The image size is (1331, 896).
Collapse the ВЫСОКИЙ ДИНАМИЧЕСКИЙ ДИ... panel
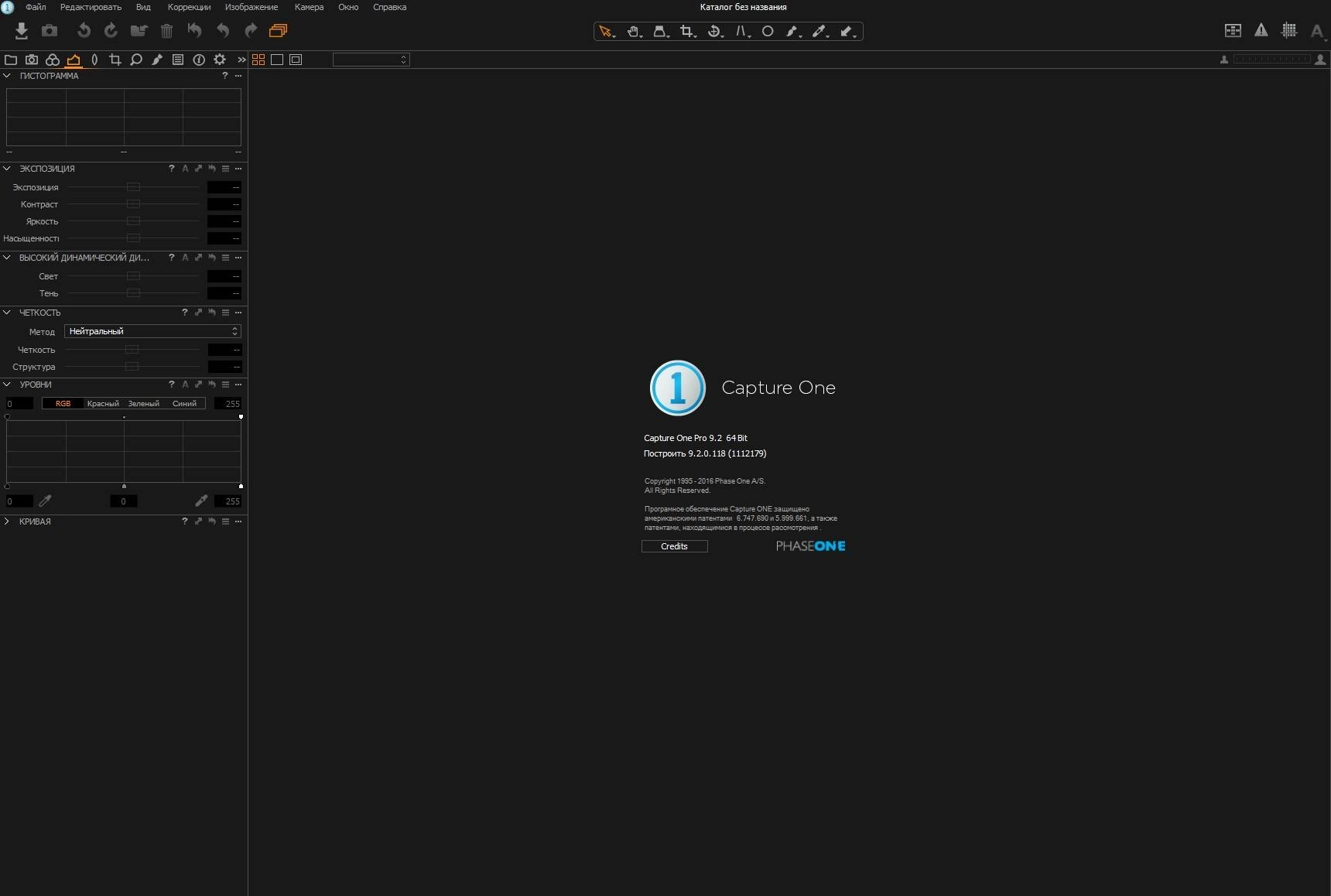[x=7, y=257]
